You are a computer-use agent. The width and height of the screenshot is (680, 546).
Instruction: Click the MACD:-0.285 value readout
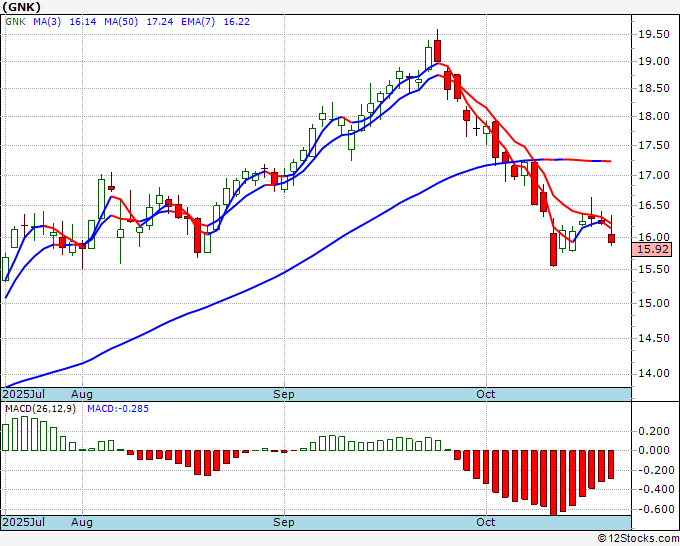[x=118, y=409]
